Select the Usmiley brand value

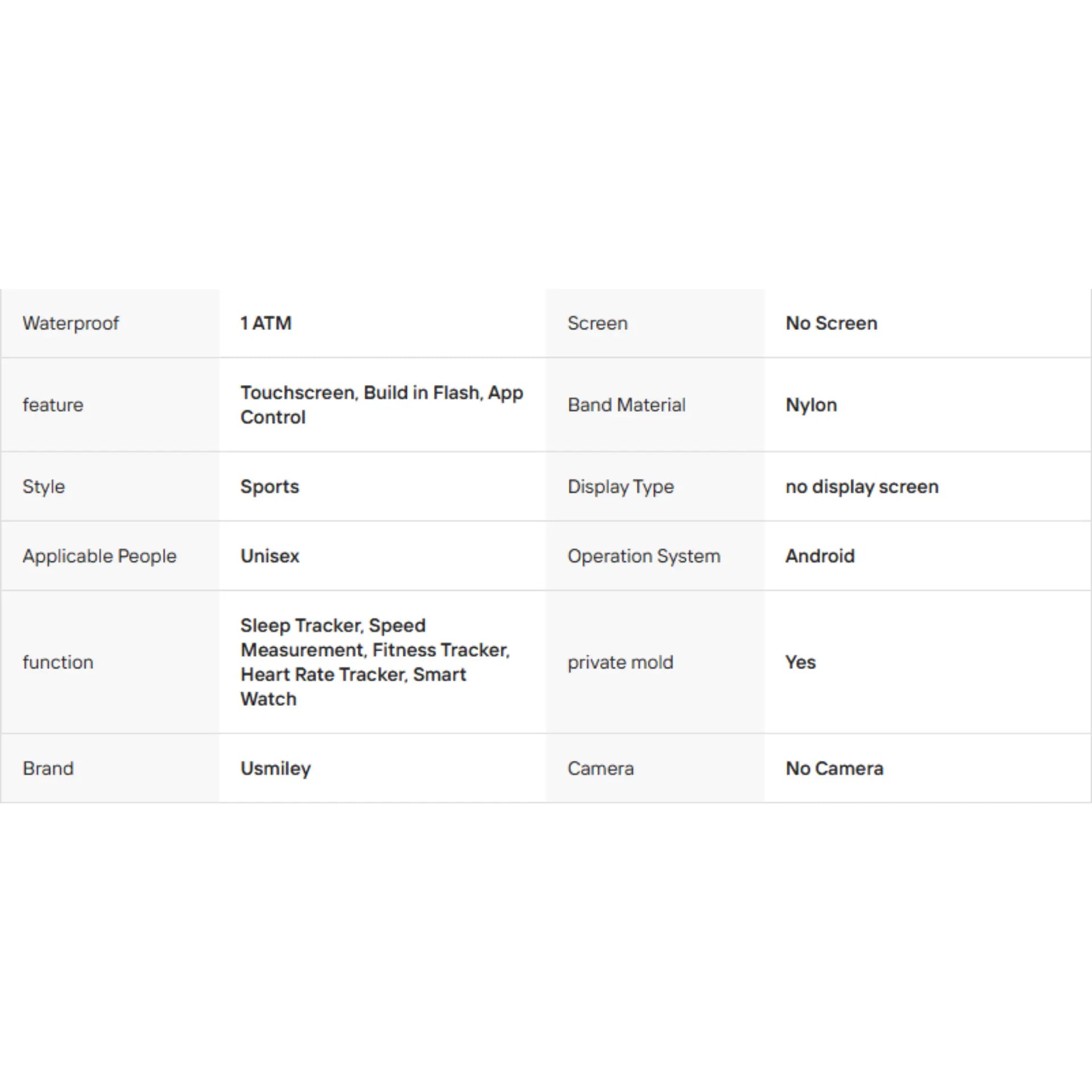click(275, 768)
